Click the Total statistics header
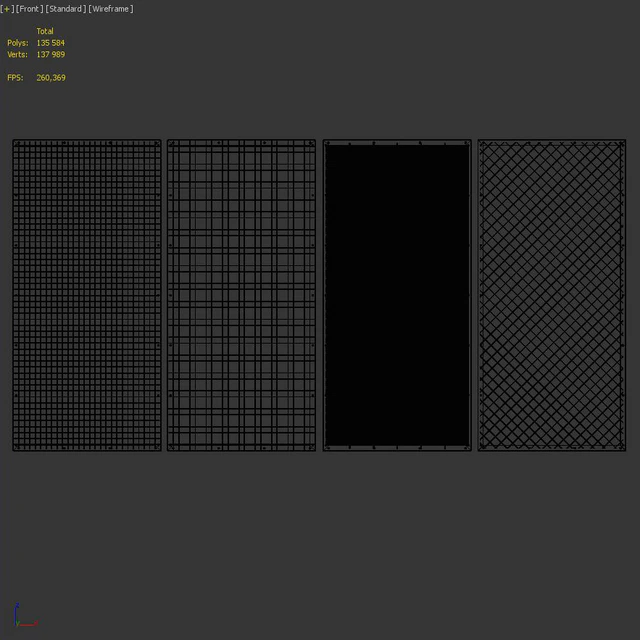Screen dimensions: 640x640 coord(45,31)
